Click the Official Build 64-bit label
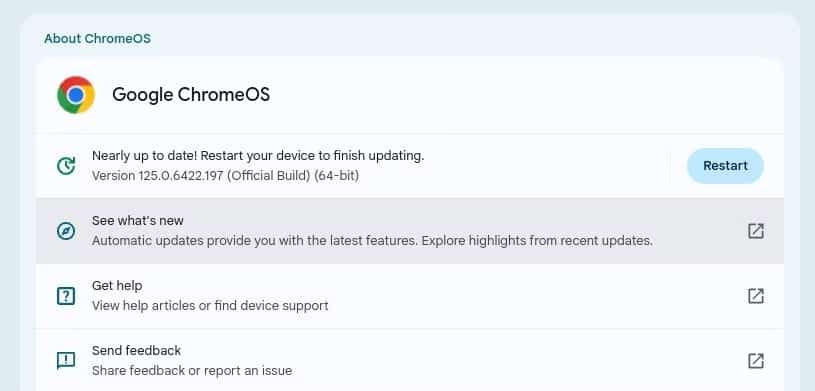The image size is (815, 391). [x=294, y=176]
